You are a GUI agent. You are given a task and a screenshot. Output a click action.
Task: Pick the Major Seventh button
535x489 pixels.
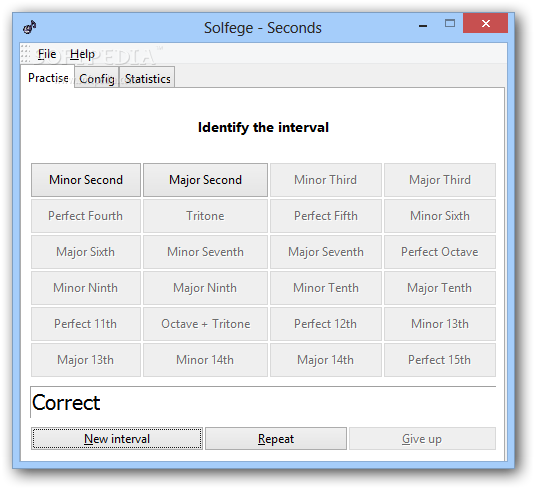pyautogui.click(x=326, y=252)
